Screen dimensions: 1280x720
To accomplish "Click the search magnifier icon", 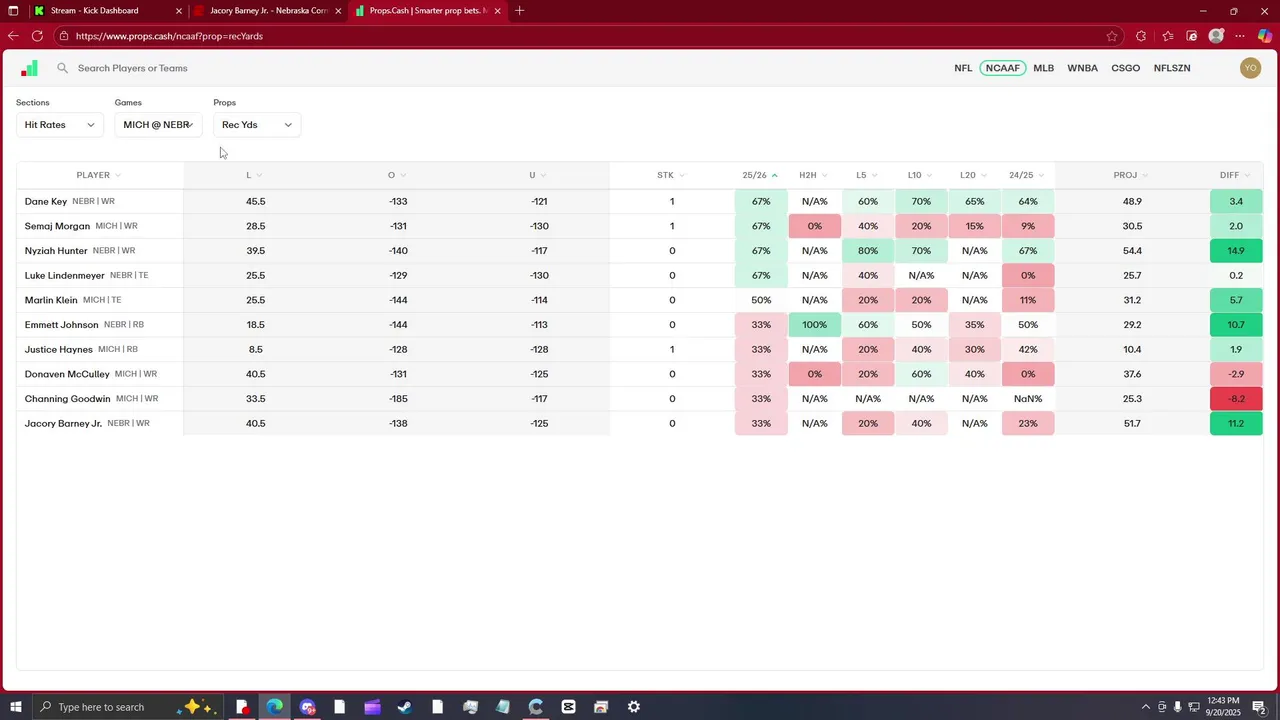I will 62,68.
